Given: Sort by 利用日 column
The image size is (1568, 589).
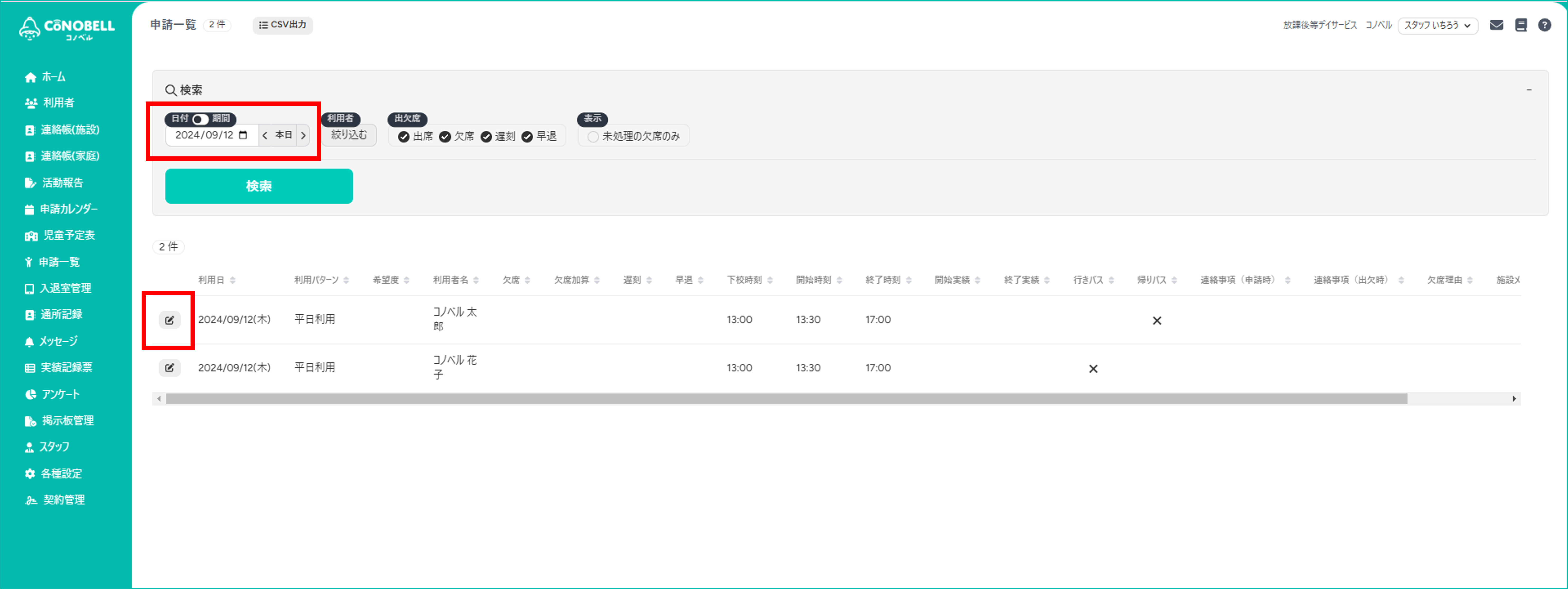Looking at the screenshot, I should click(x=217, y=280).
